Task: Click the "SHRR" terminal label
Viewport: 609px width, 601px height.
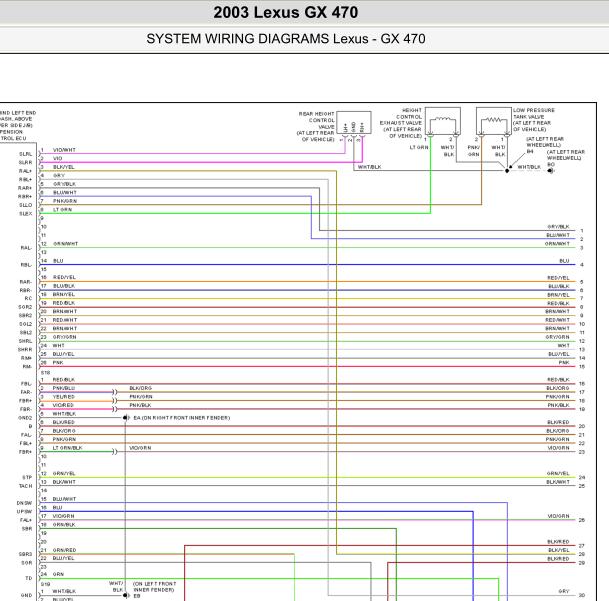Action: click(25, 350)
